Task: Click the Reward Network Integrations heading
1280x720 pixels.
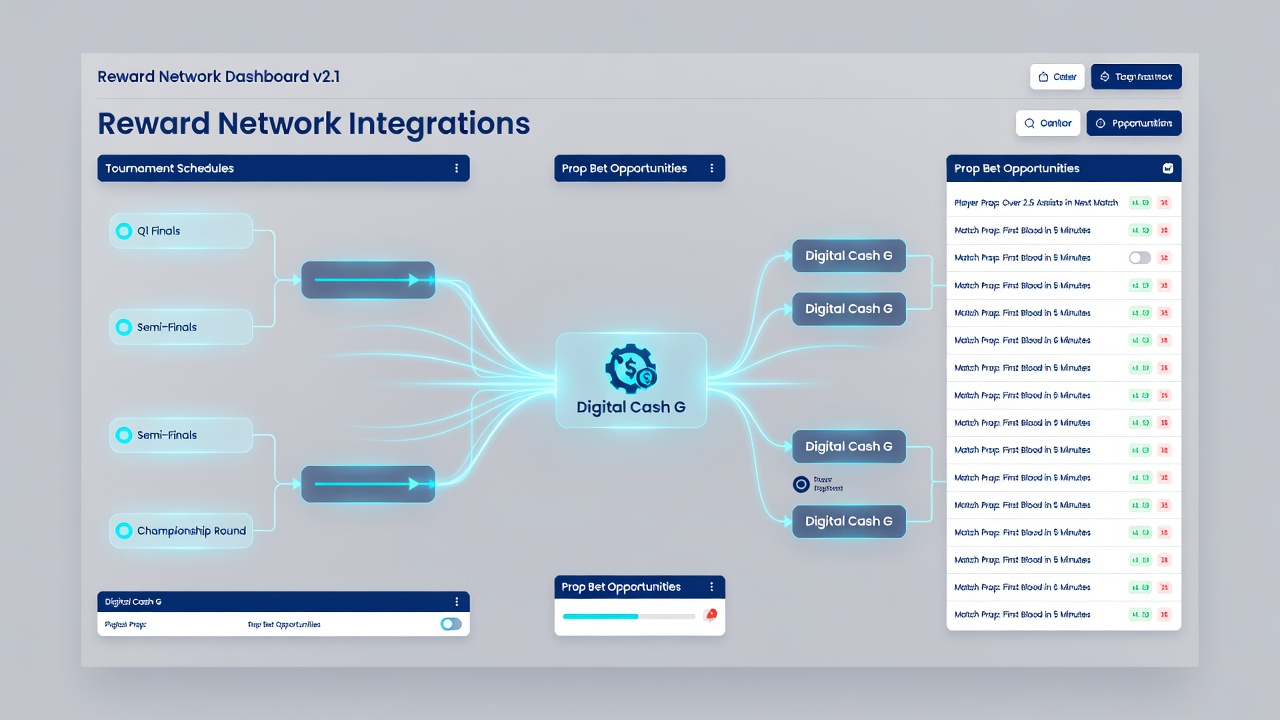Action: 313,124
